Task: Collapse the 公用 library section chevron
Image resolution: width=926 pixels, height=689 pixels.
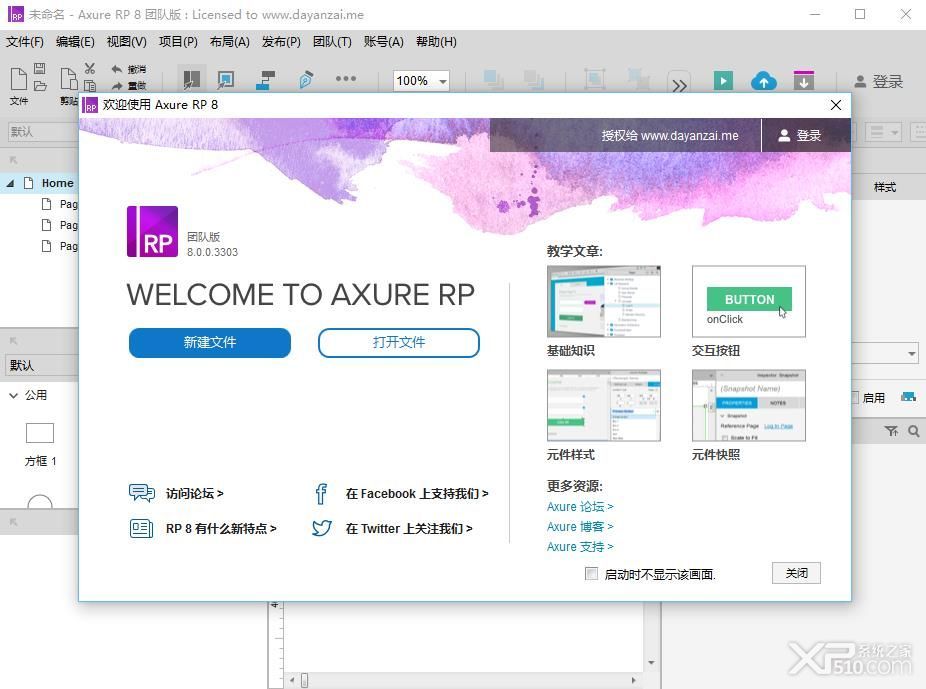Action: coord(14,396)
